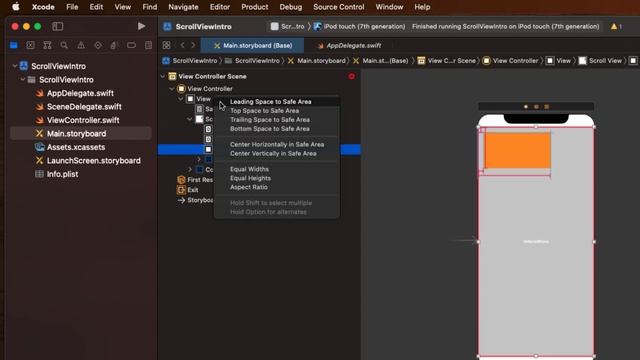This screenshot has width=640, height=360.
Task: Select the Scr...tro scheme selector
Action: 288,27
